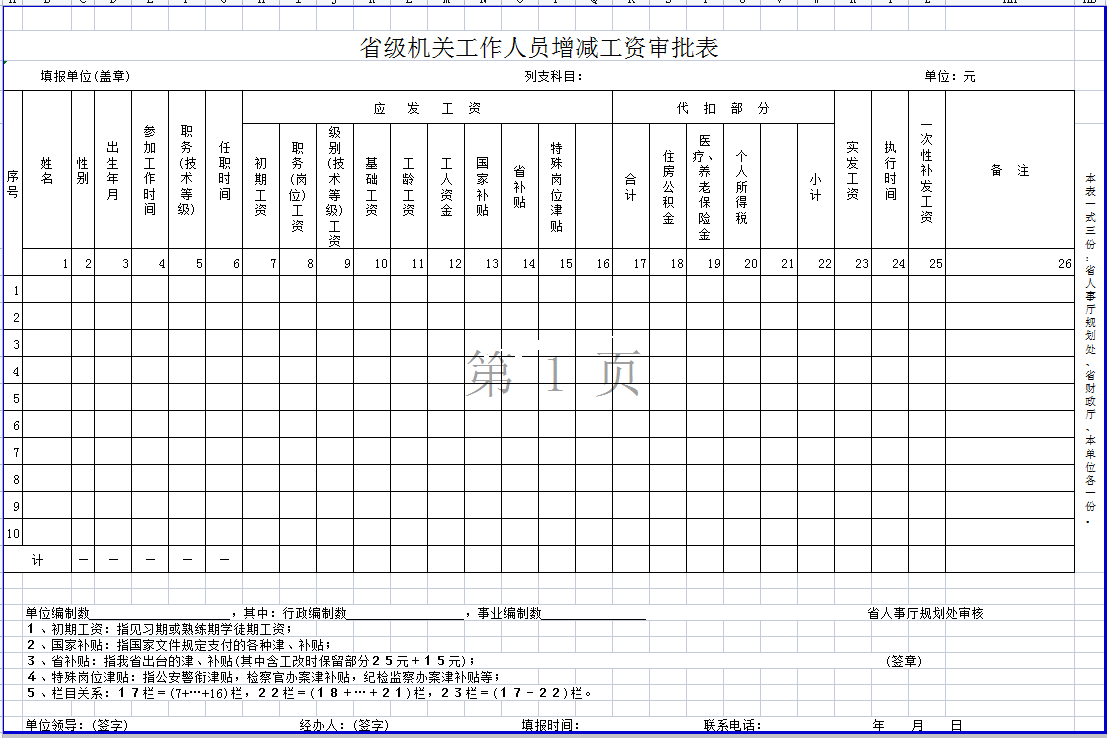Select the 单位:元 cell
Image resolution: width=1107 pixels, height=738 pixels.
(949, 77)
